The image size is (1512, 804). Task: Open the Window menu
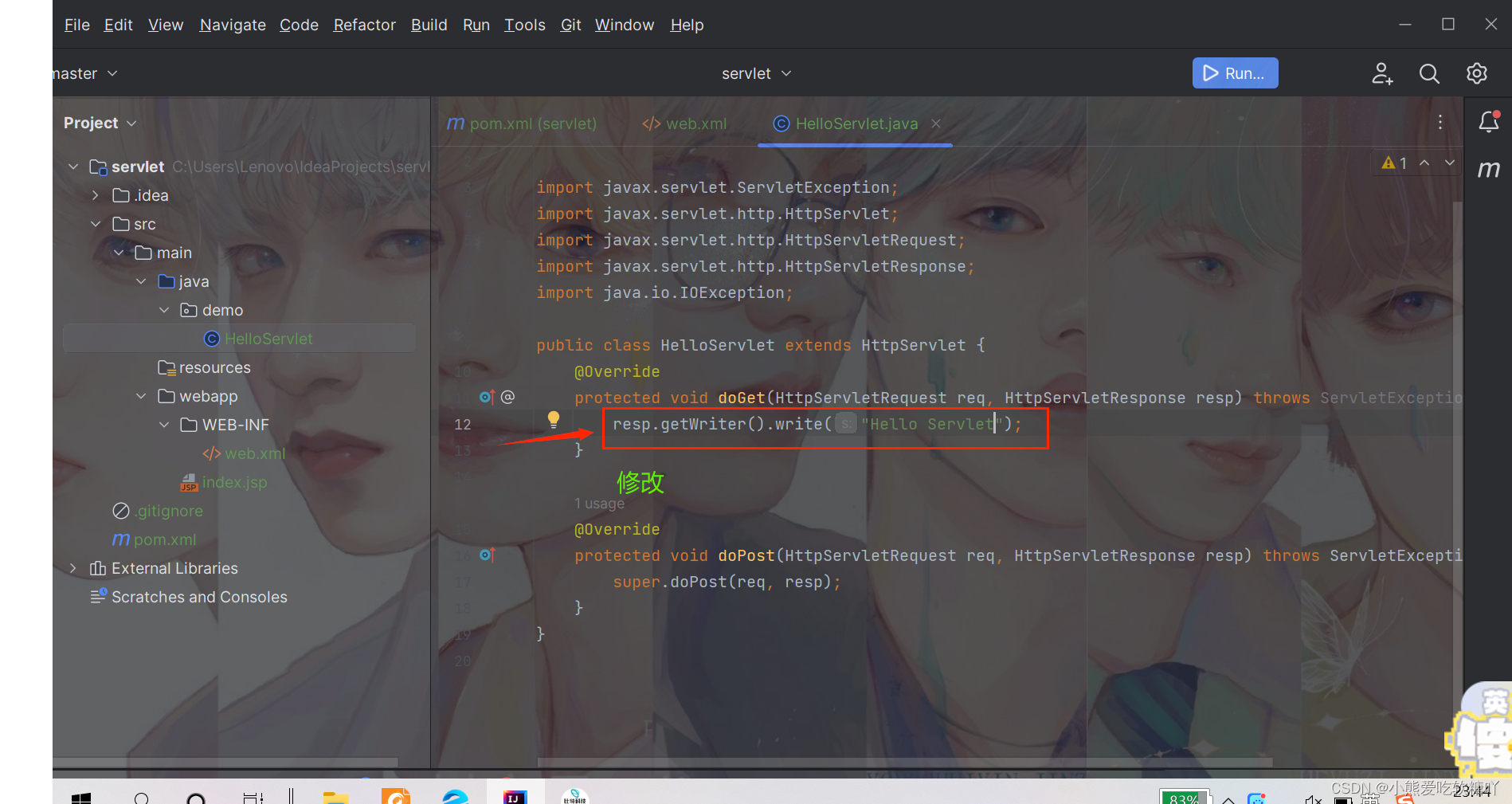coord(625,25)
